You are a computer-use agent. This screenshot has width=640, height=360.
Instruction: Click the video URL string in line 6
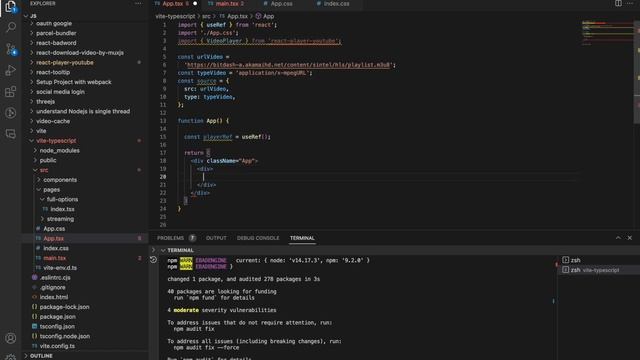point(287,65)
